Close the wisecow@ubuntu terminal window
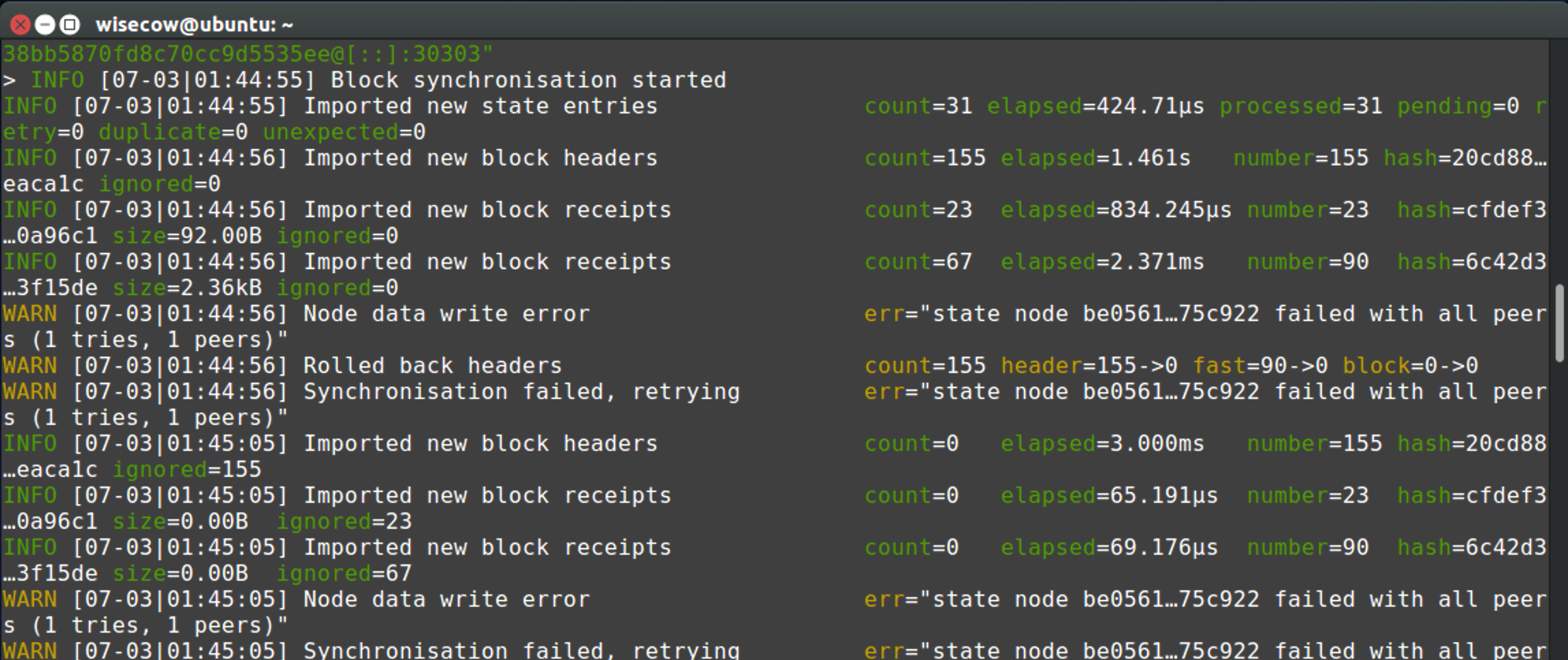 [x=21, y=25]
